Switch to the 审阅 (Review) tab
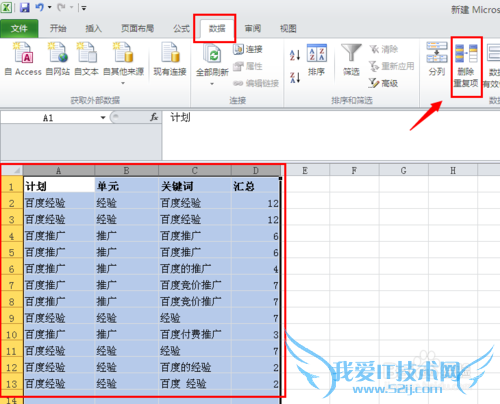This screenshot has height=404, width=500. [253, 29]
